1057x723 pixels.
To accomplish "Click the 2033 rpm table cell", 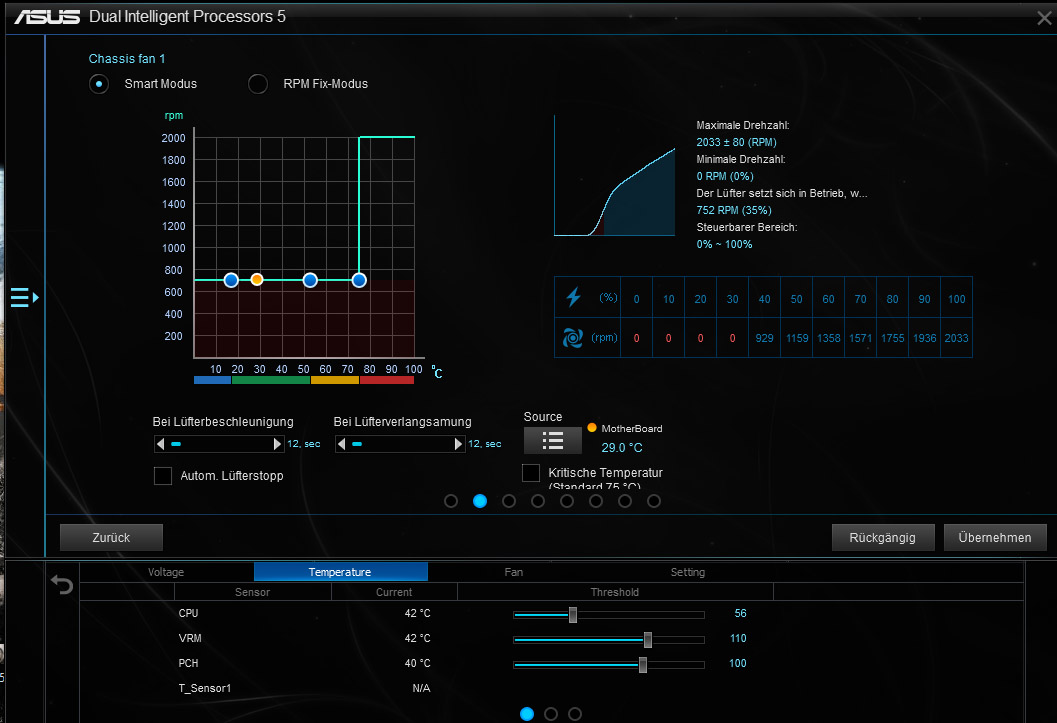I will tap(957, 338).
